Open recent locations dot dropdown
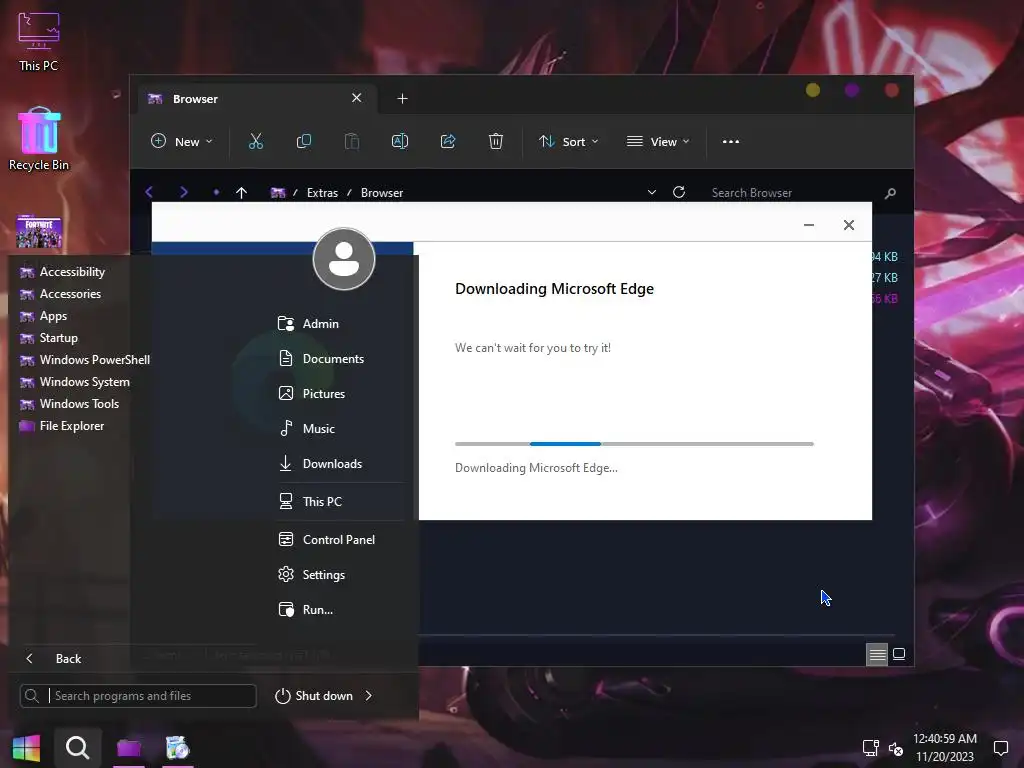This screenshot has width=1024, height=768. (216, 193)
